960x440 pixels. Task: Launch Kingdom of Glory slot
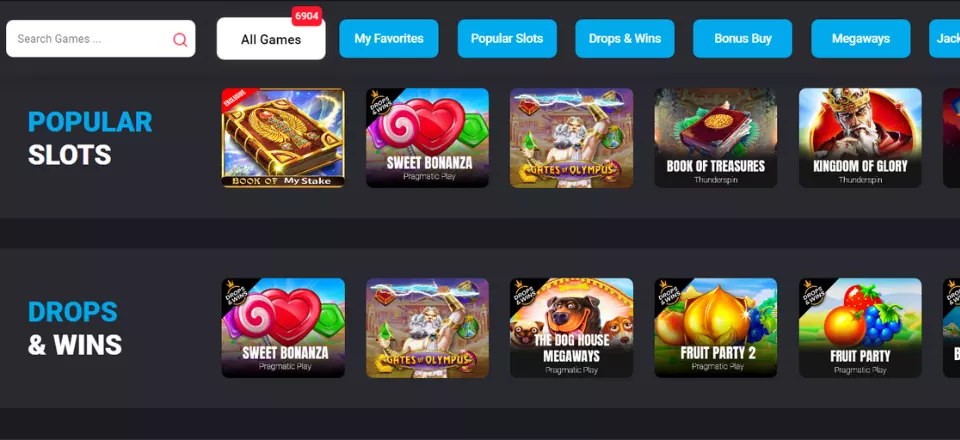860,138
